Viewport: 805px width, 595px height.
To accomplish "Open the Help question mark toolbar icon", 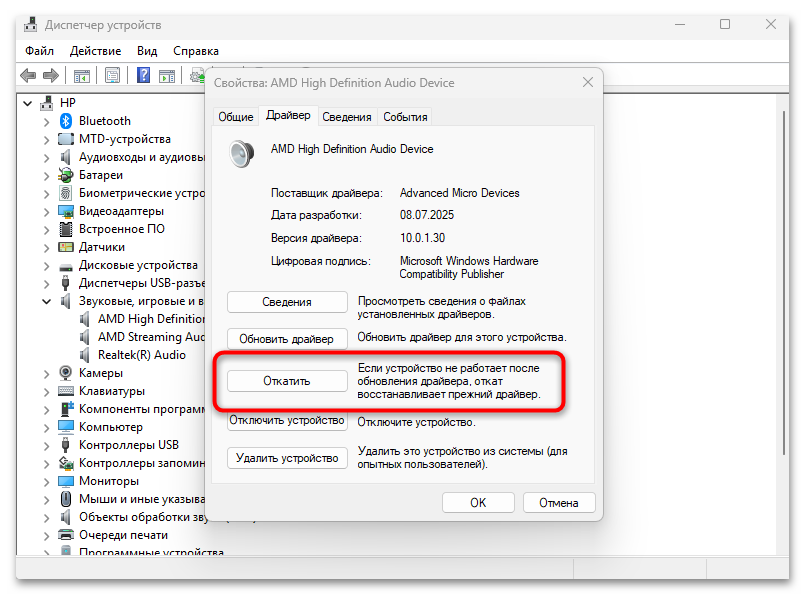I will tap(144, 75).
